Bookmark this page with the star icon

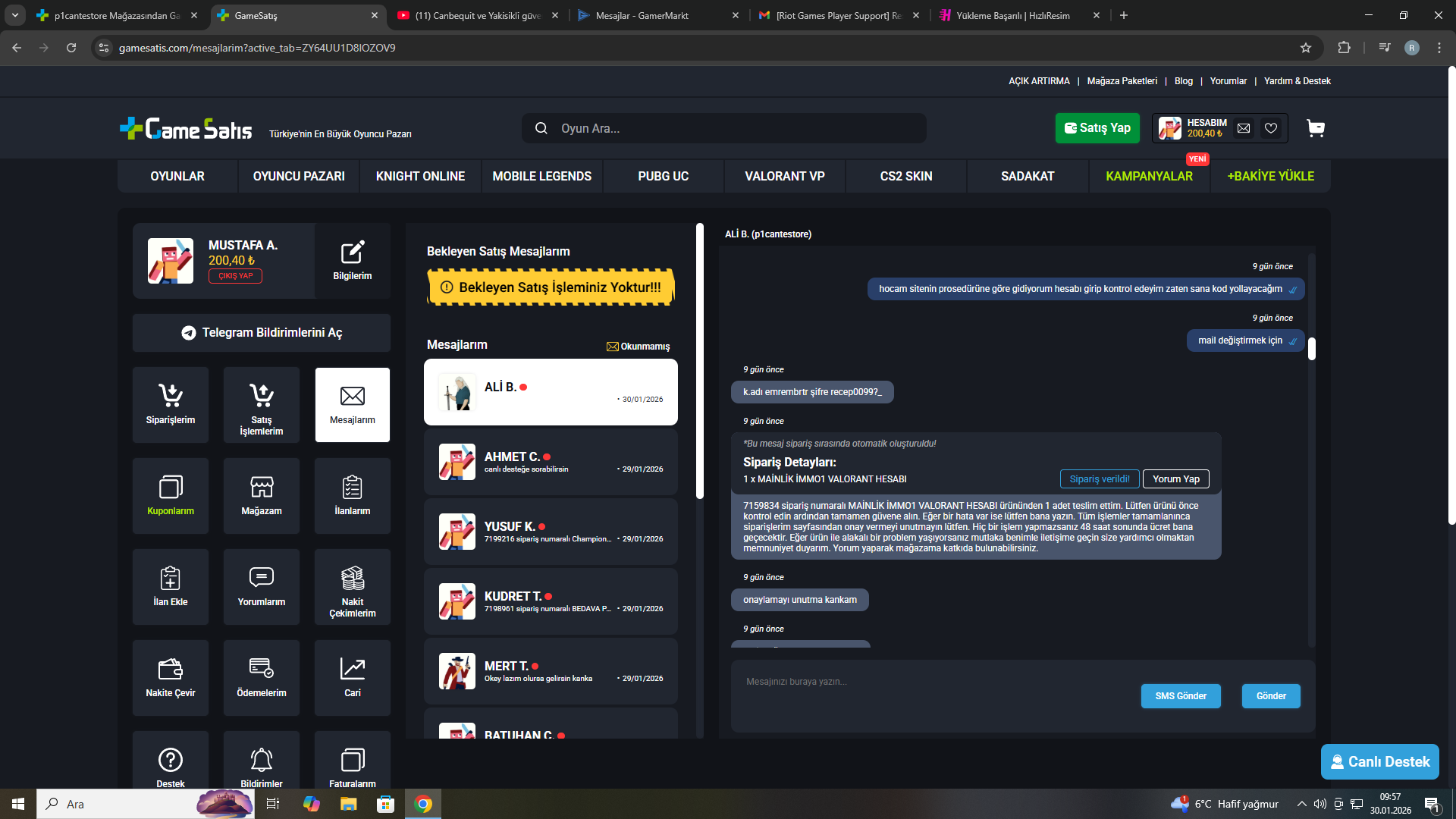[1306, 48]
